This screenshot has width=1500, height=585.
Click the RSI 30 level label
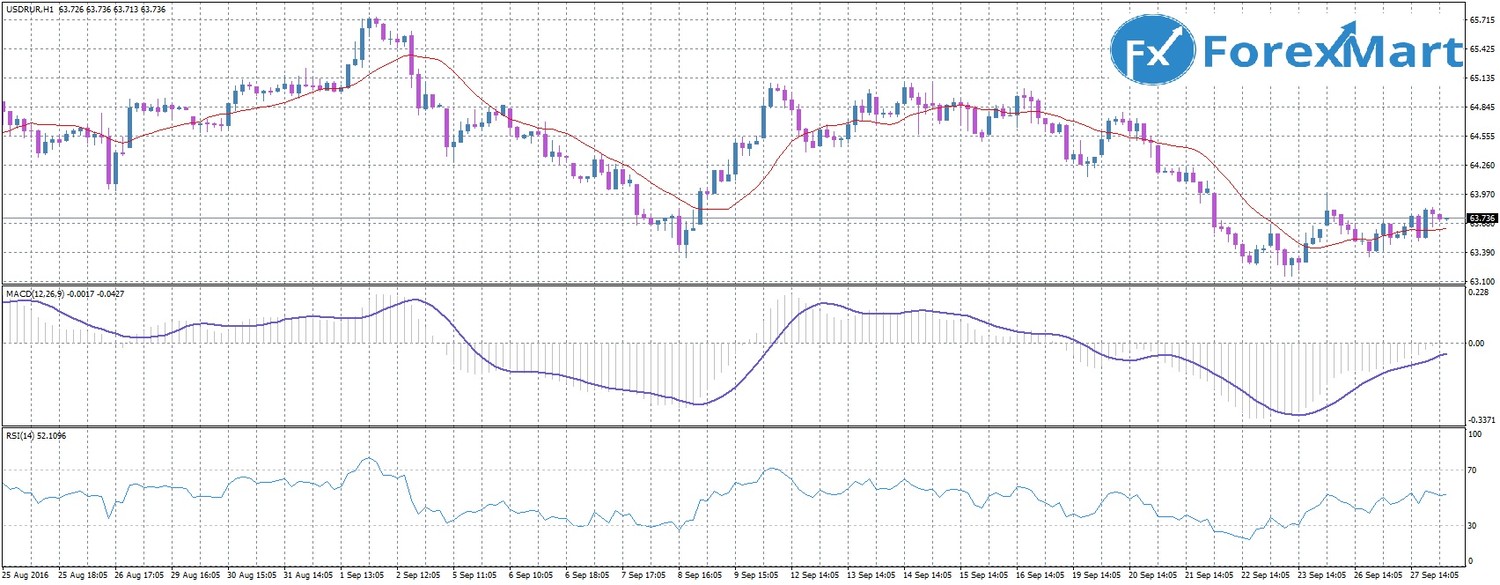[x=1473, y=525]
